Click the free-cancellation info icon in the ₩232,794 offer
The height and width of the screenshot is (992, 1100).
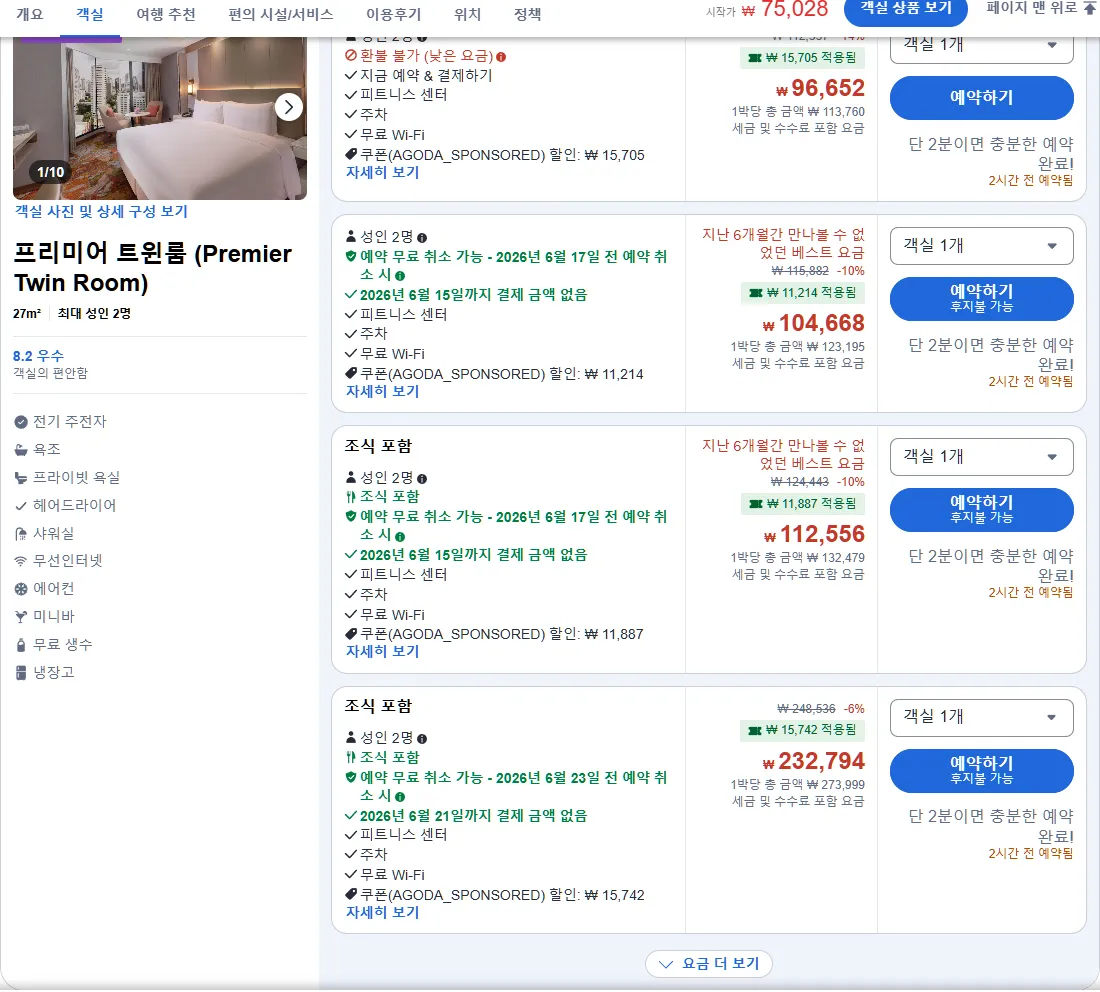[x=400, y=797]
